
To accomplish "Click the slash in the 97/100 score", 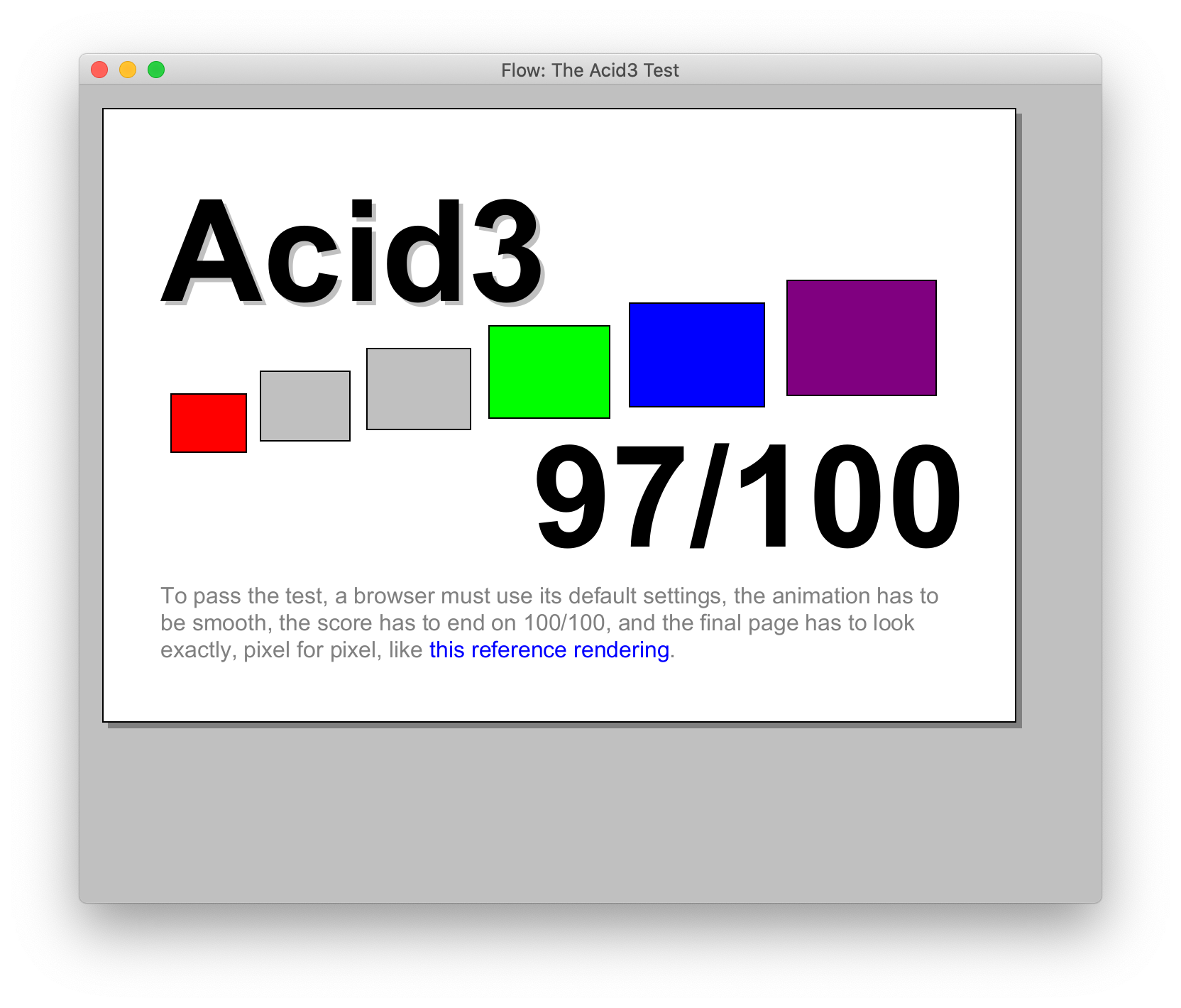I will tap(710, 497).
